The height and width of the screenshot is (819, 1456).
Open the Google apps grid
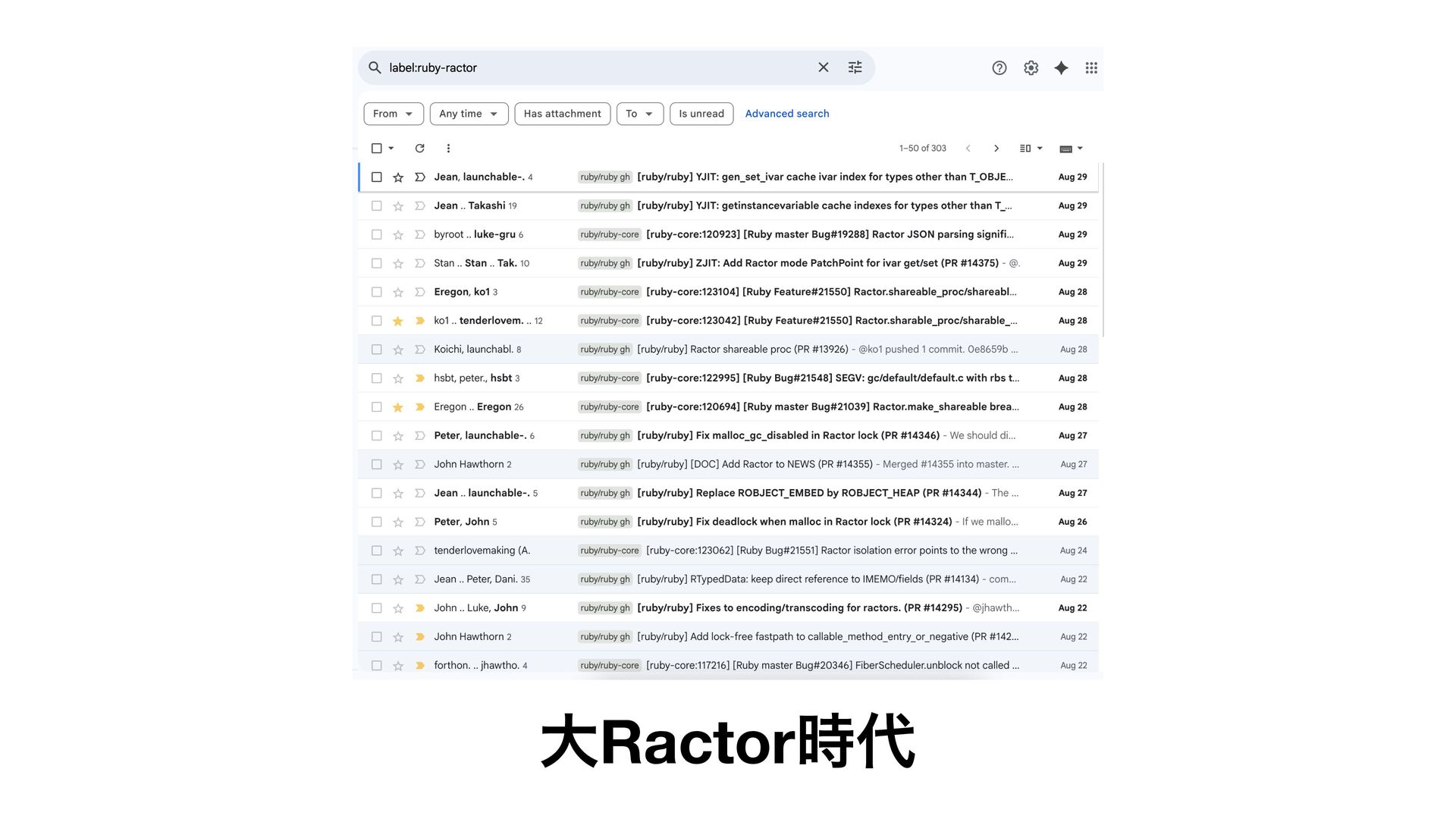(x=1091, y=67)
